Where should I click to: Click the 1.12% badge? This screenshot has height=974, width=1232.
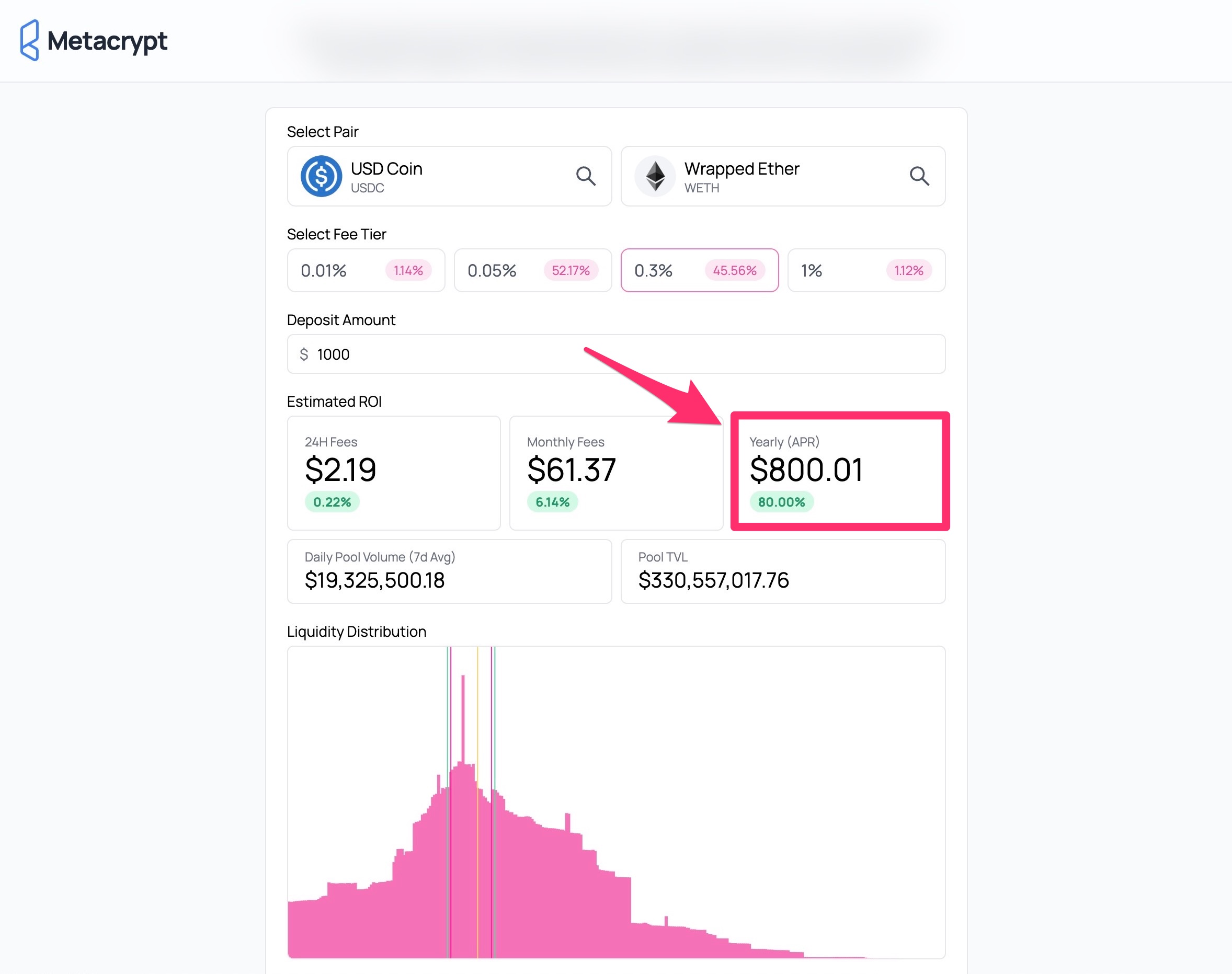pyautogui.click(x=909, y=270)
